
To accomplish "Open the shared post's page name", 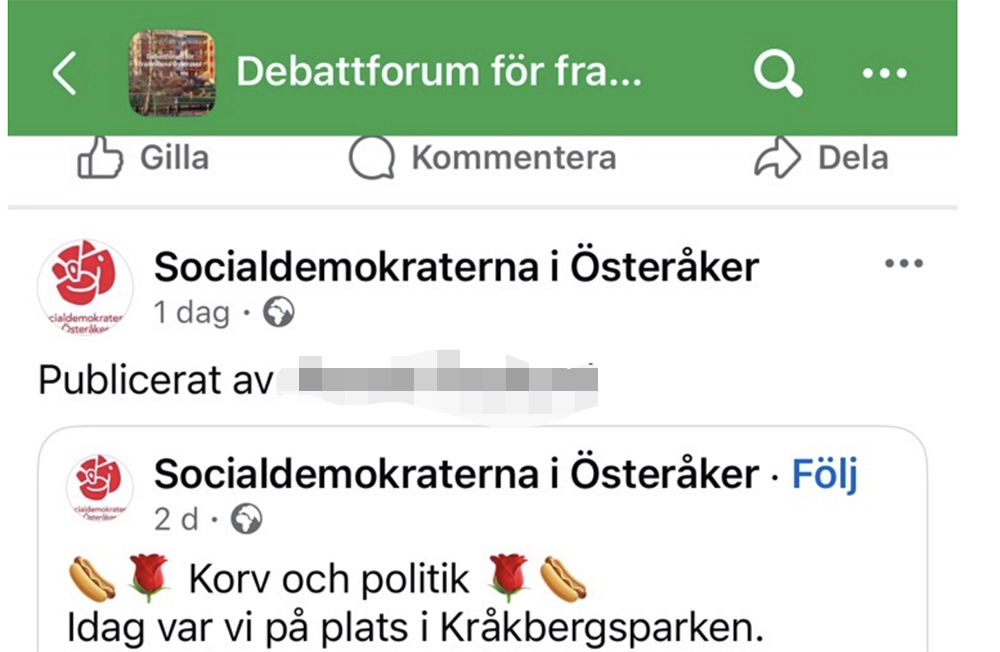I will pyautogui.click(x=456, y=474).
